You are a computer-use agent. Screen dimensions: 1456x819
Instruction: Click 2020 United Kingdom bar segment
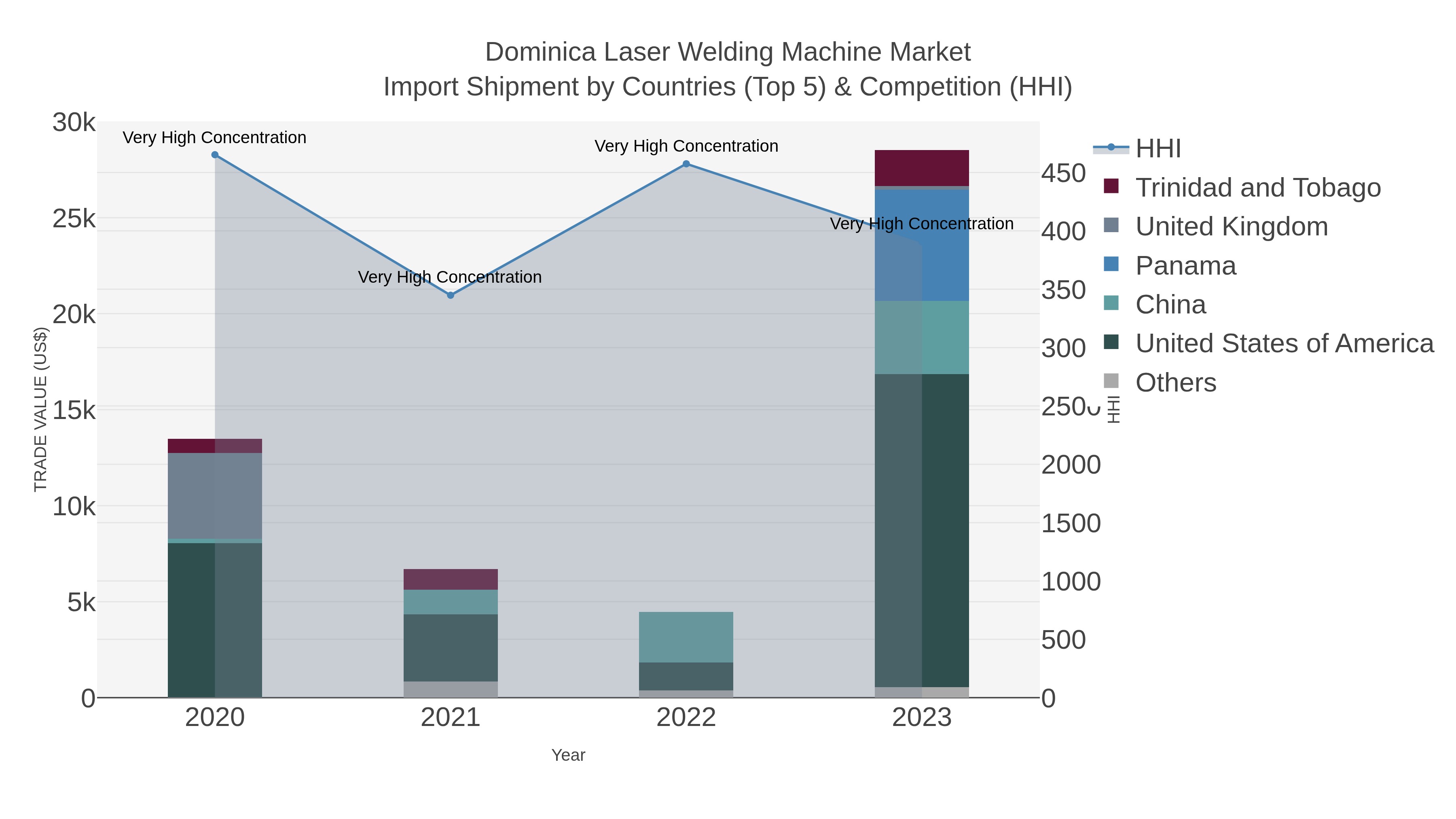[x=215, y=496]
